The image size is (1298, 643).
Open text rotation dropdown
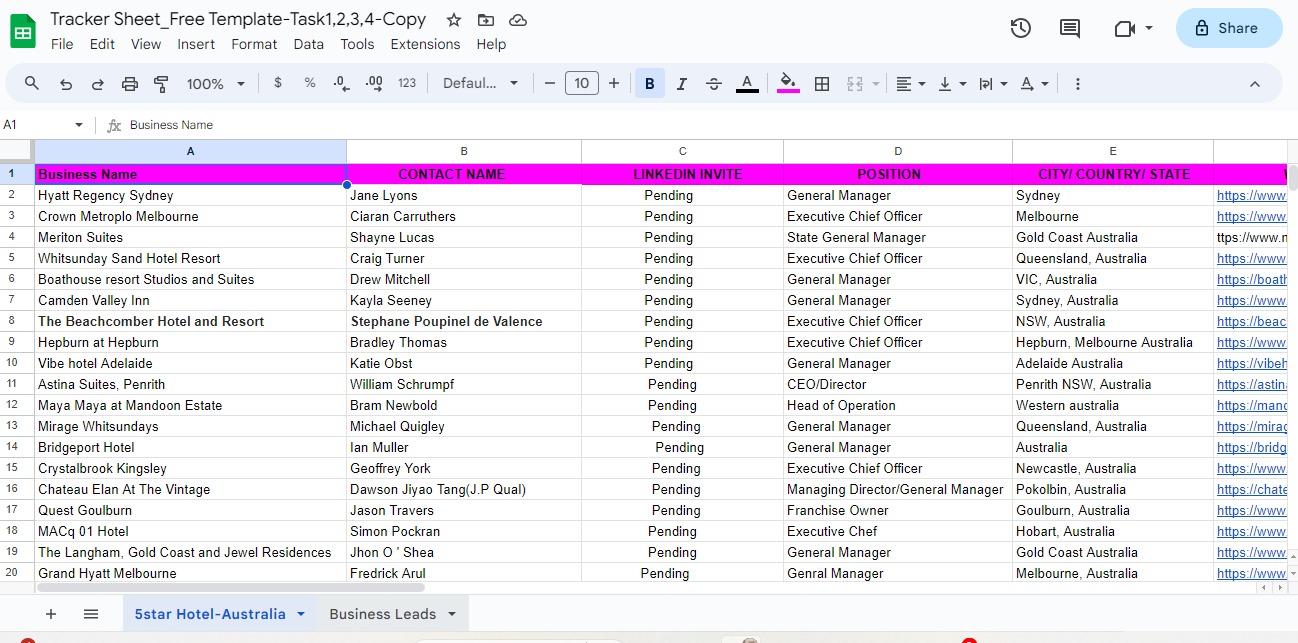1034,84
